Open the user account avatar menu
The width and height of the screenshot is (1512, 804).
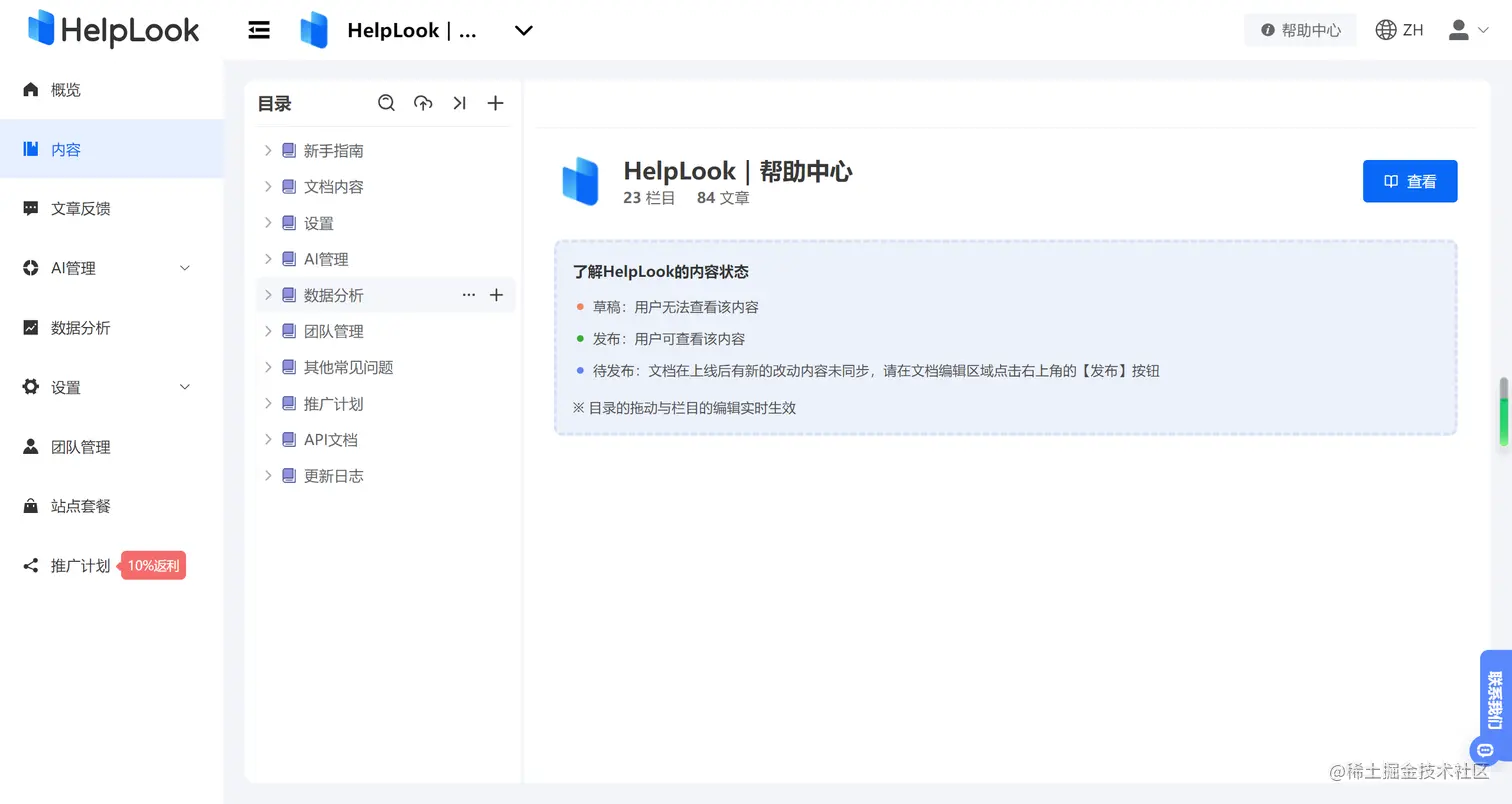1468,30
